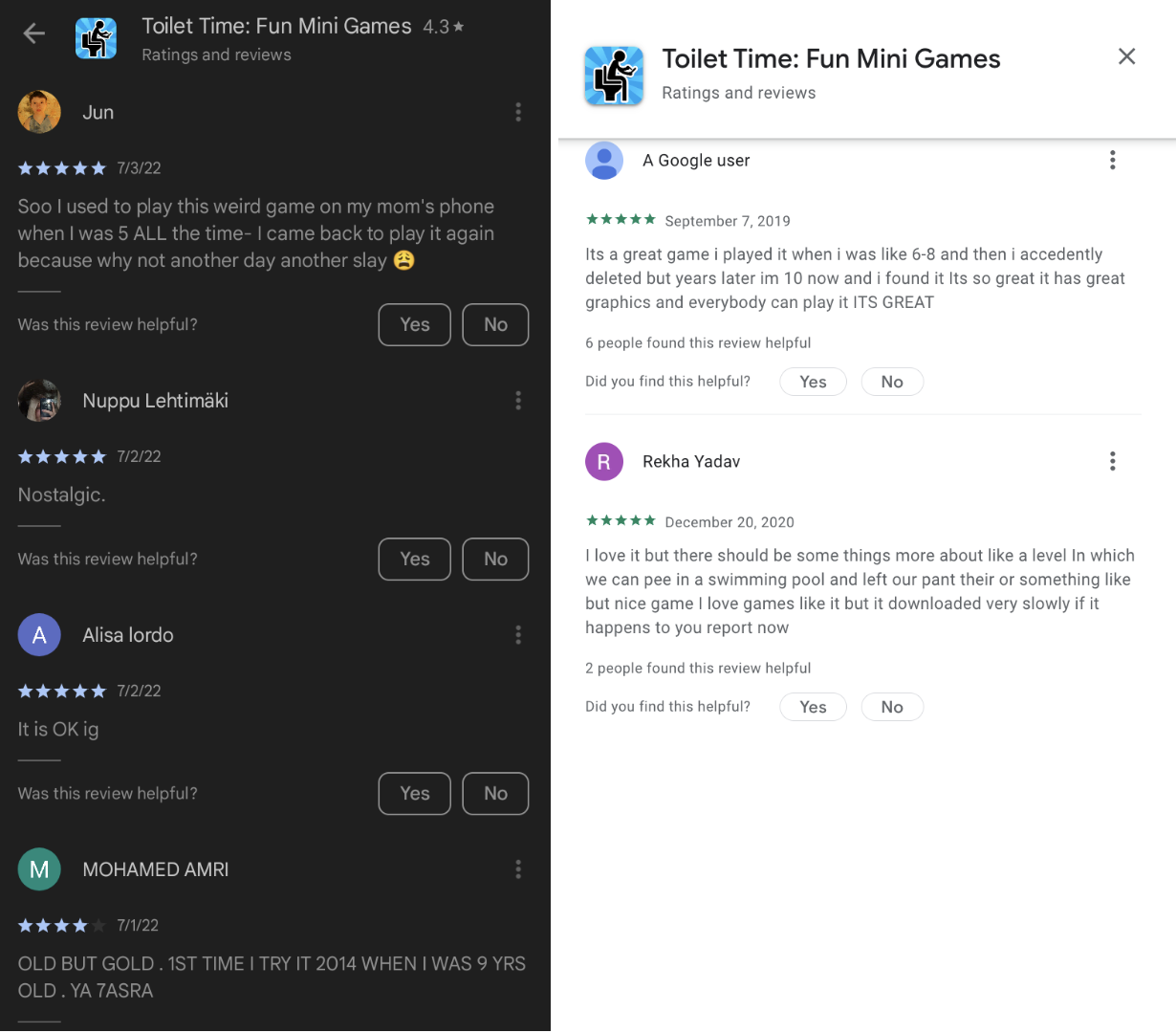Tap the Toilet Time app icon in the dark header
The height and width of the screenshot is (1033, 1176).
(x=96, y=38)
